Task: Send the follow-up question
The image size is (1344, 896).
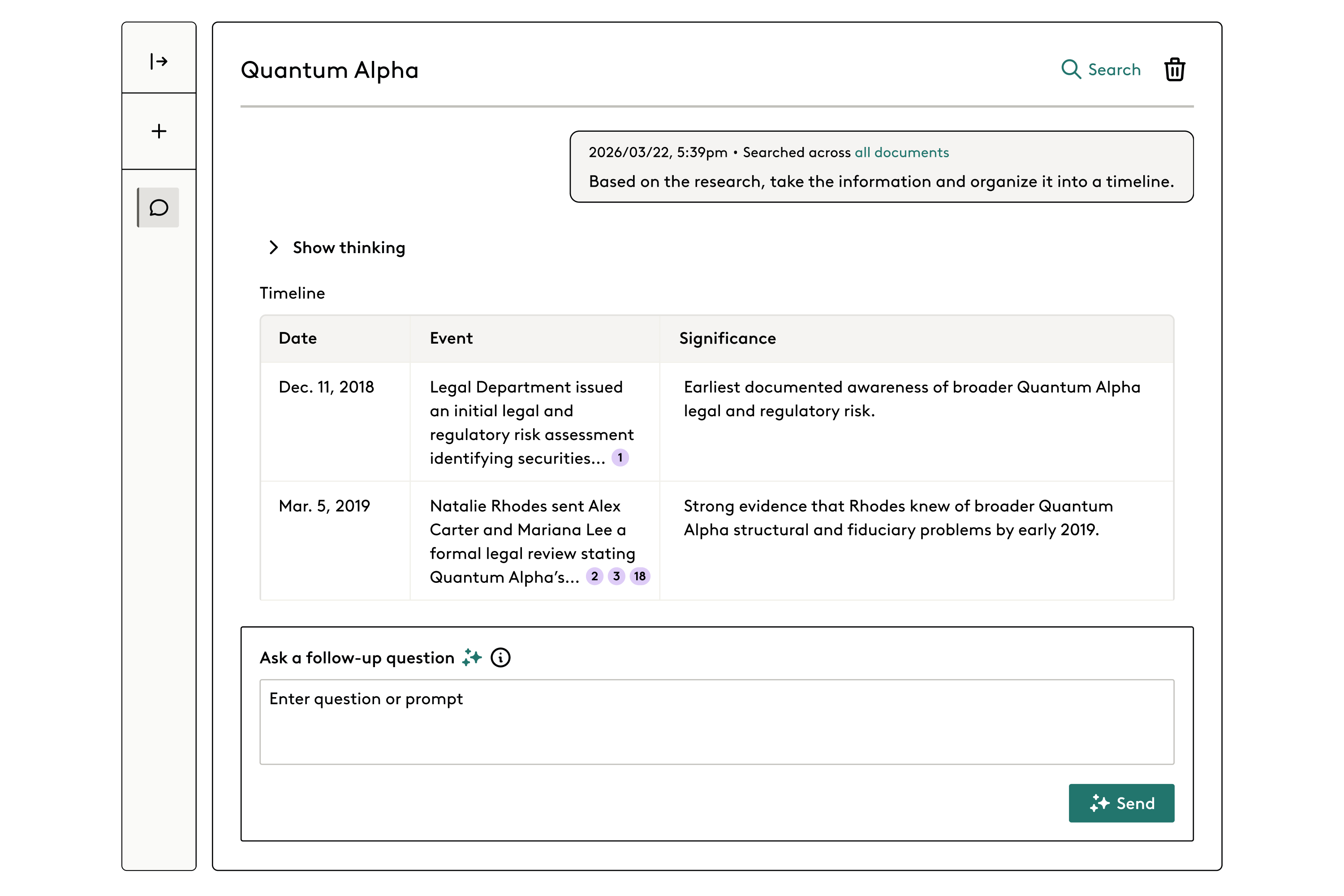Action: click(x=1121, y=803)
